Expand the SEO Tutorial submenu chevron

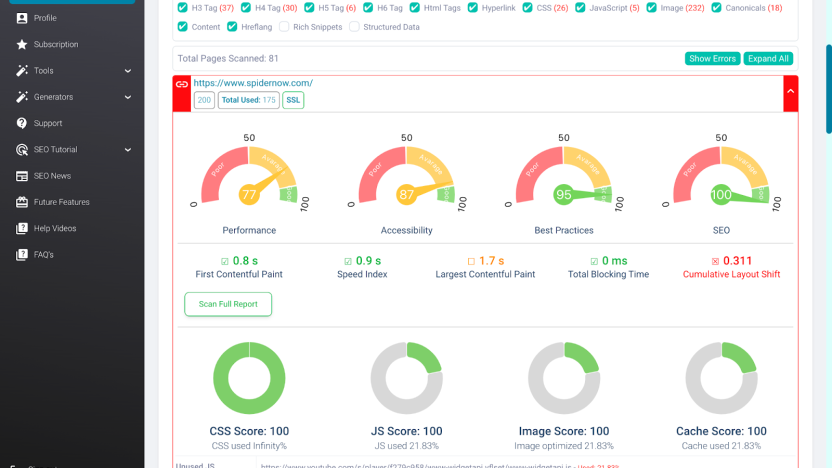tap(128, 150)
